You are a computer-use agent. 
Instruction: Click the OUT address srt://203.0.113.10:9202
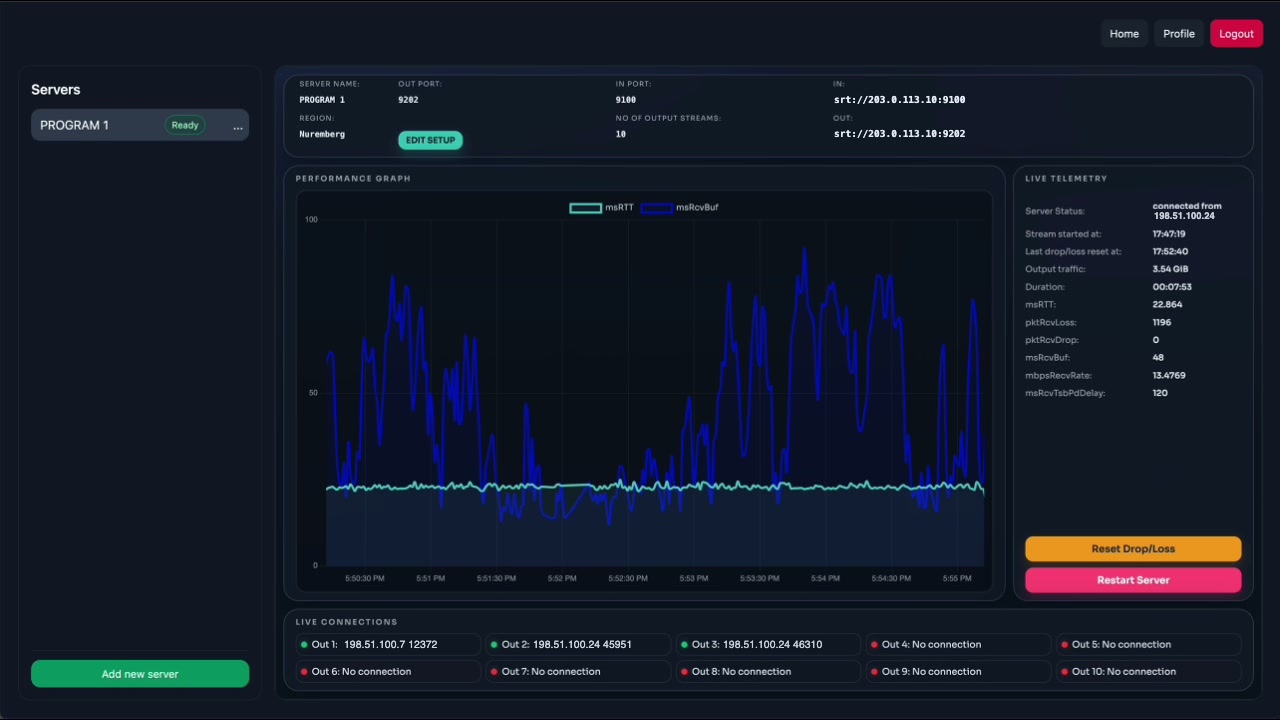point(899,134)
